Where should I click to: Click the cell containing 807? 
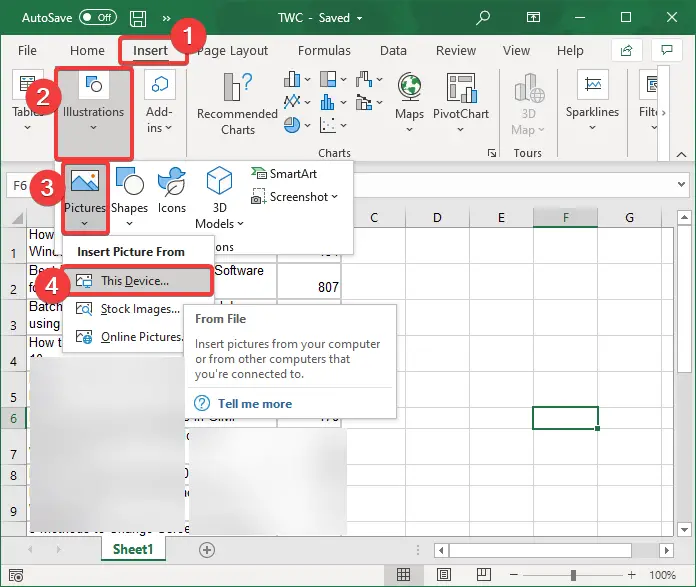[309, 281]
